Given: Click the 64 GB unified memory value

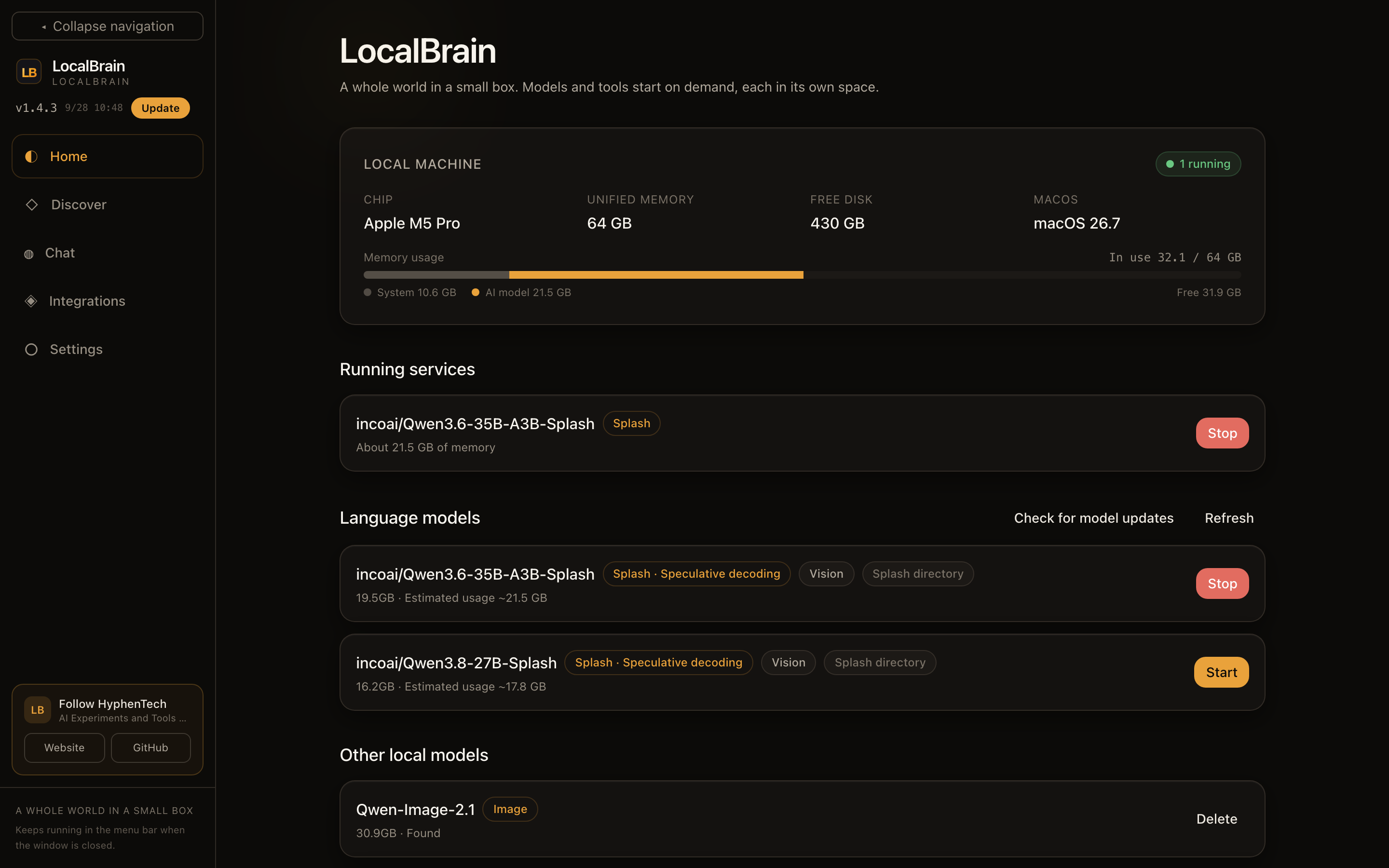Looking at the screenshot, I should click(x=610, y=223).
